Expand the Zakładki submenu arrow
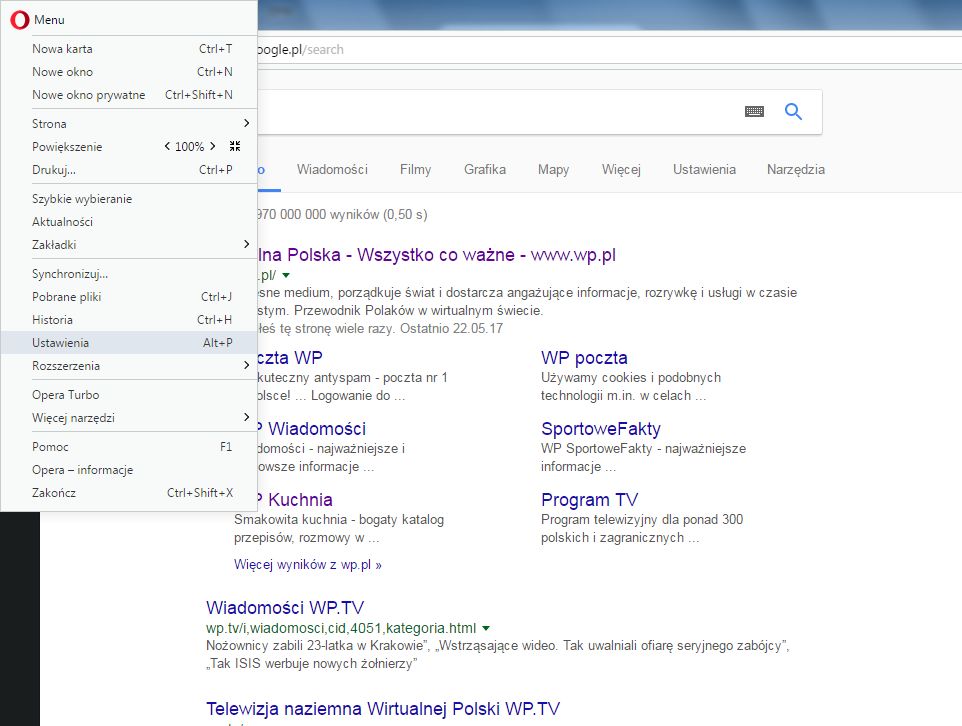 click(x=246, y=244)
